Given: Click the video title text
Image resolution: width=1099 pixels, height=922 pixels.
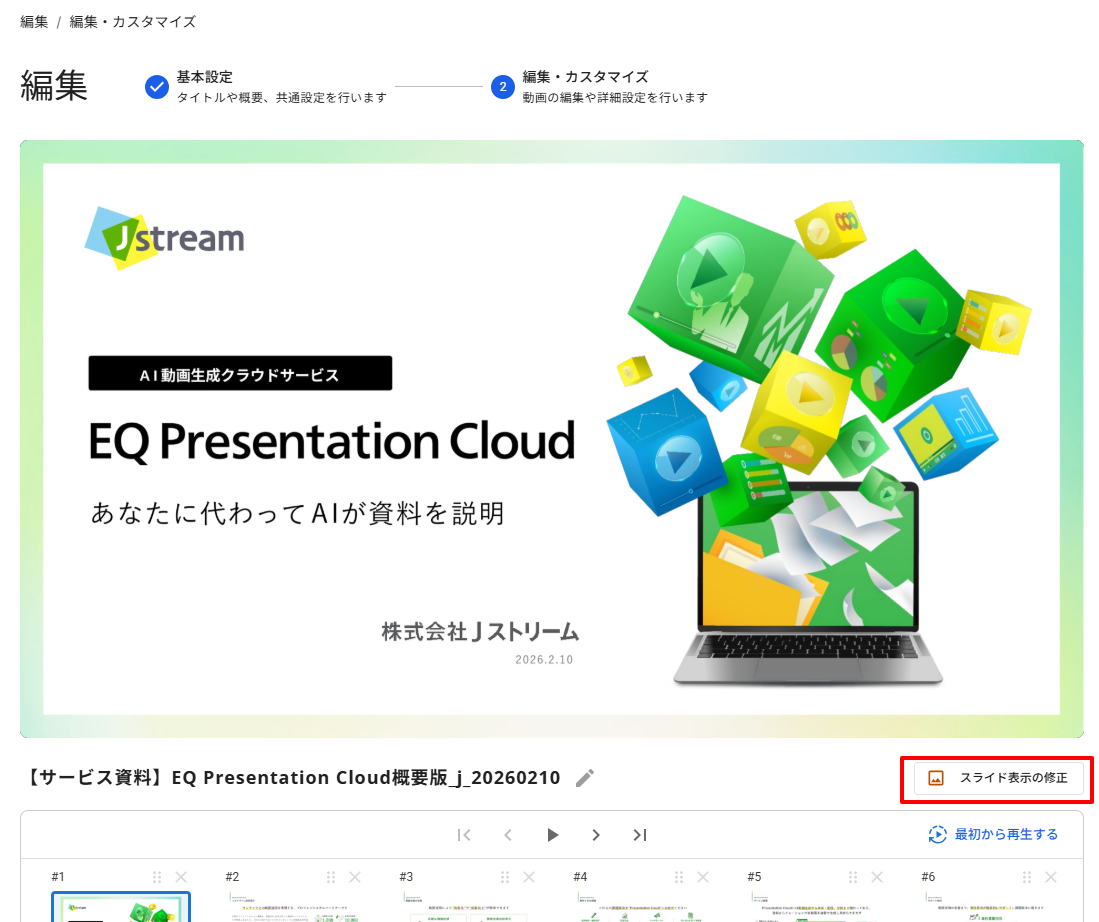Looking at the screenshot, I should (x=294, y=778).
